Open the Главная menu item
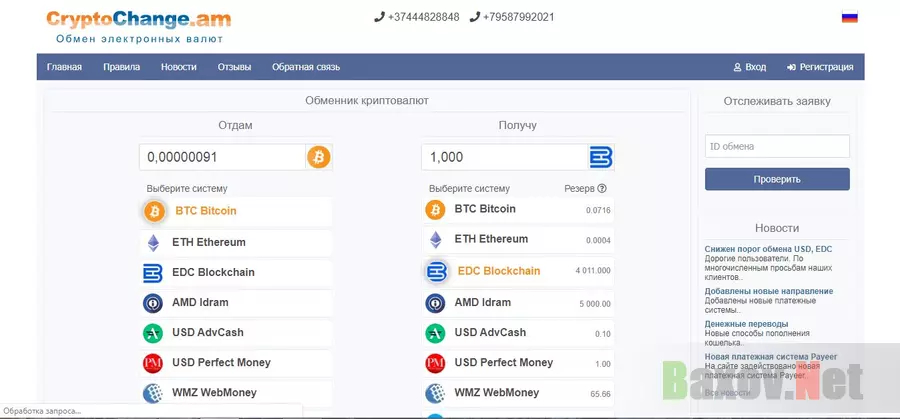Image resolution: width=900 pixels, height=419 pixels. (64, 67)
